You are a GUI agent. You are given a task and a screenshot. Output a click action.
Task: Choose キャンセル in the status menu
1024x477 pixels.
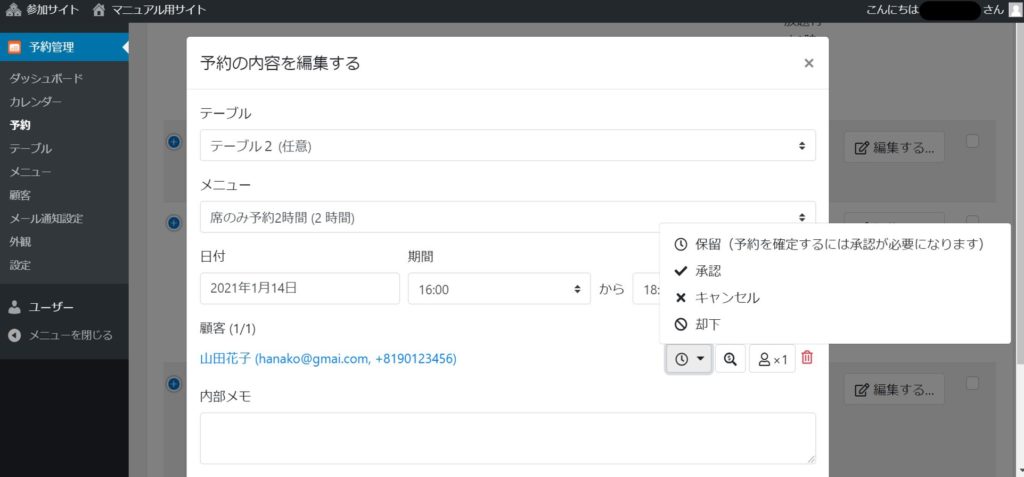(x=726, y=298)
